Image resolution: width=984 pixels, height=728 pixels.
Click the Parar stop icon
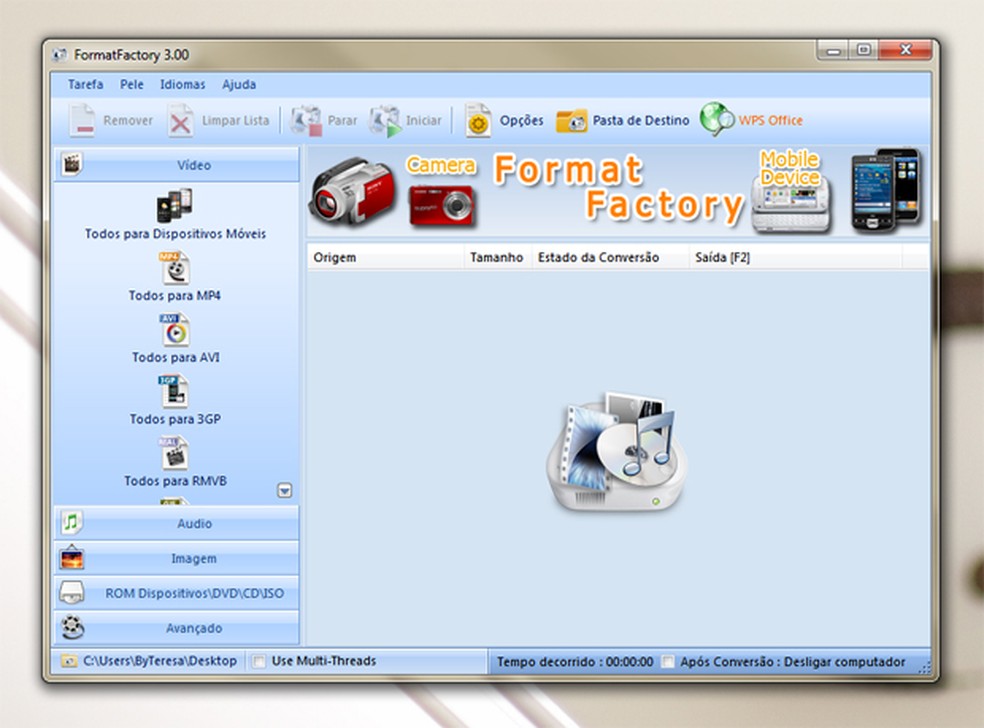click(306, 120)
